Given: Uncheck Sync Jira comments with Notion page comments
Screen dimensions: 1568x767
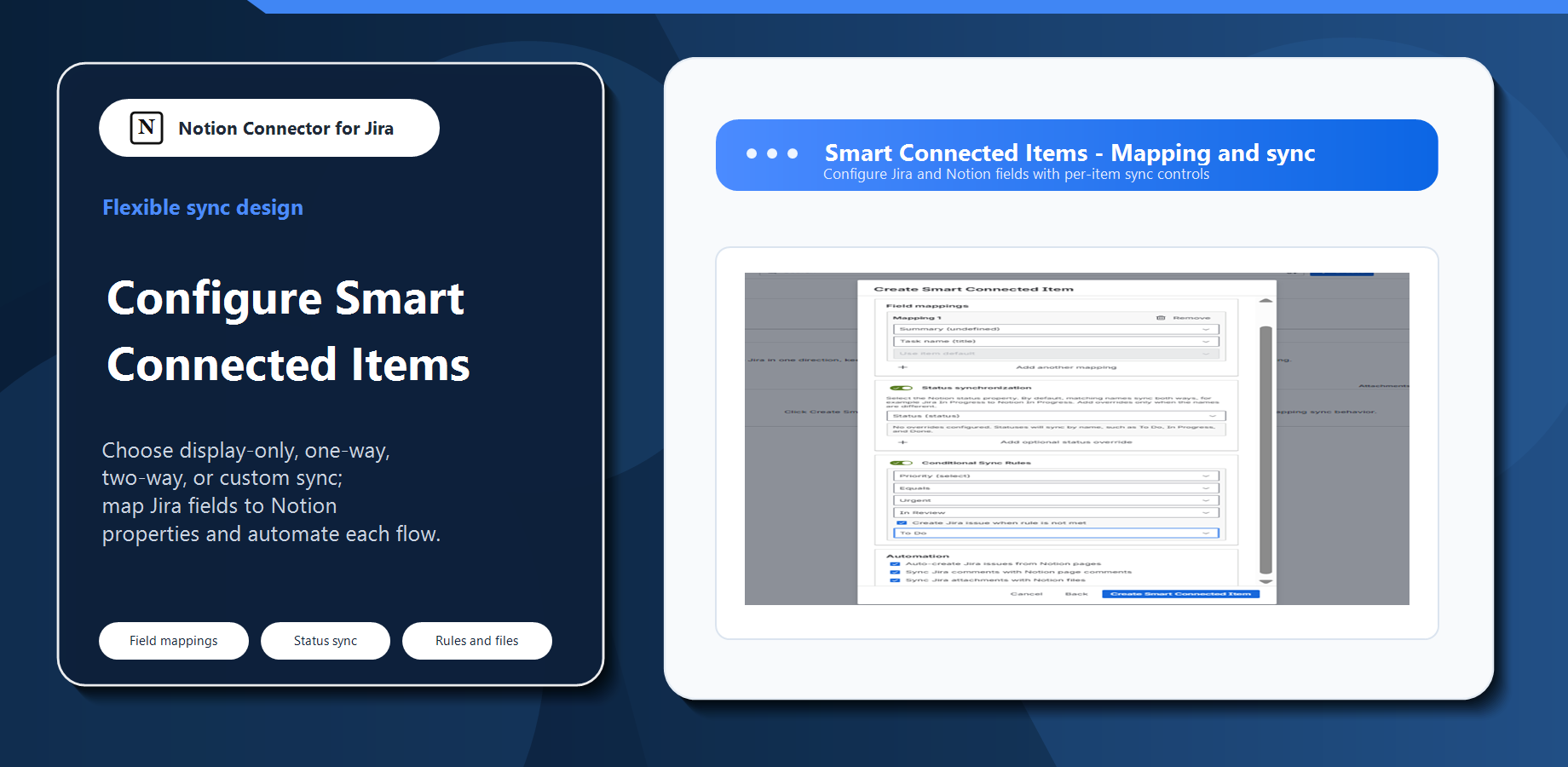Looking at the screenshot, I should 895,572.
